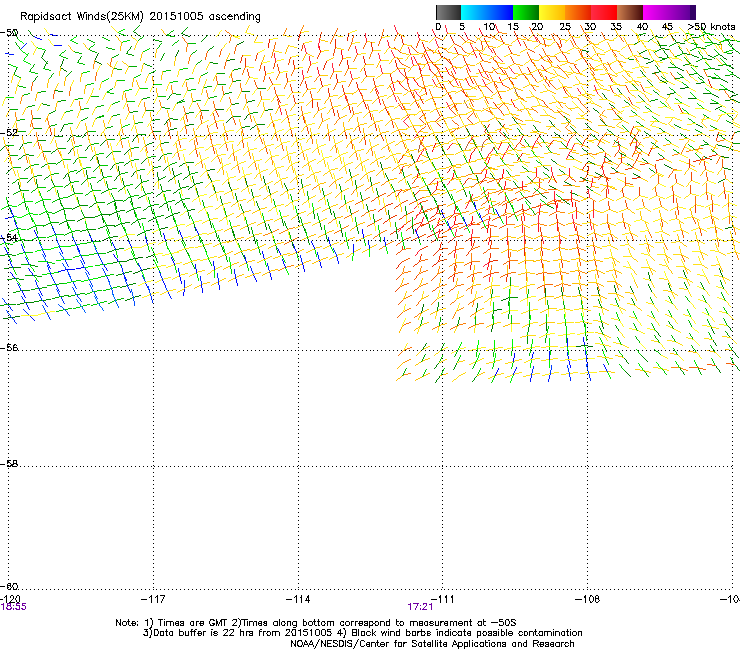Click the orange 25-30 knots color swatch
Image resolution: width=740 pixels, height=650 pixels.
[x=578, y=12]
